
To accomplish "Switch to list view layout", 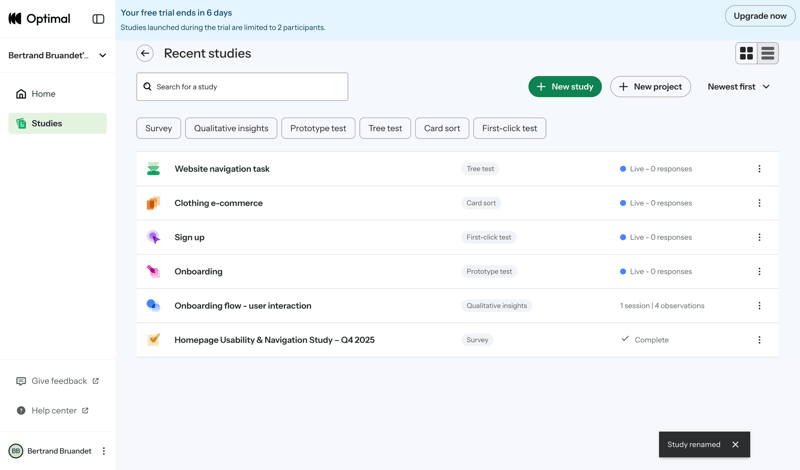I will 768,54.
